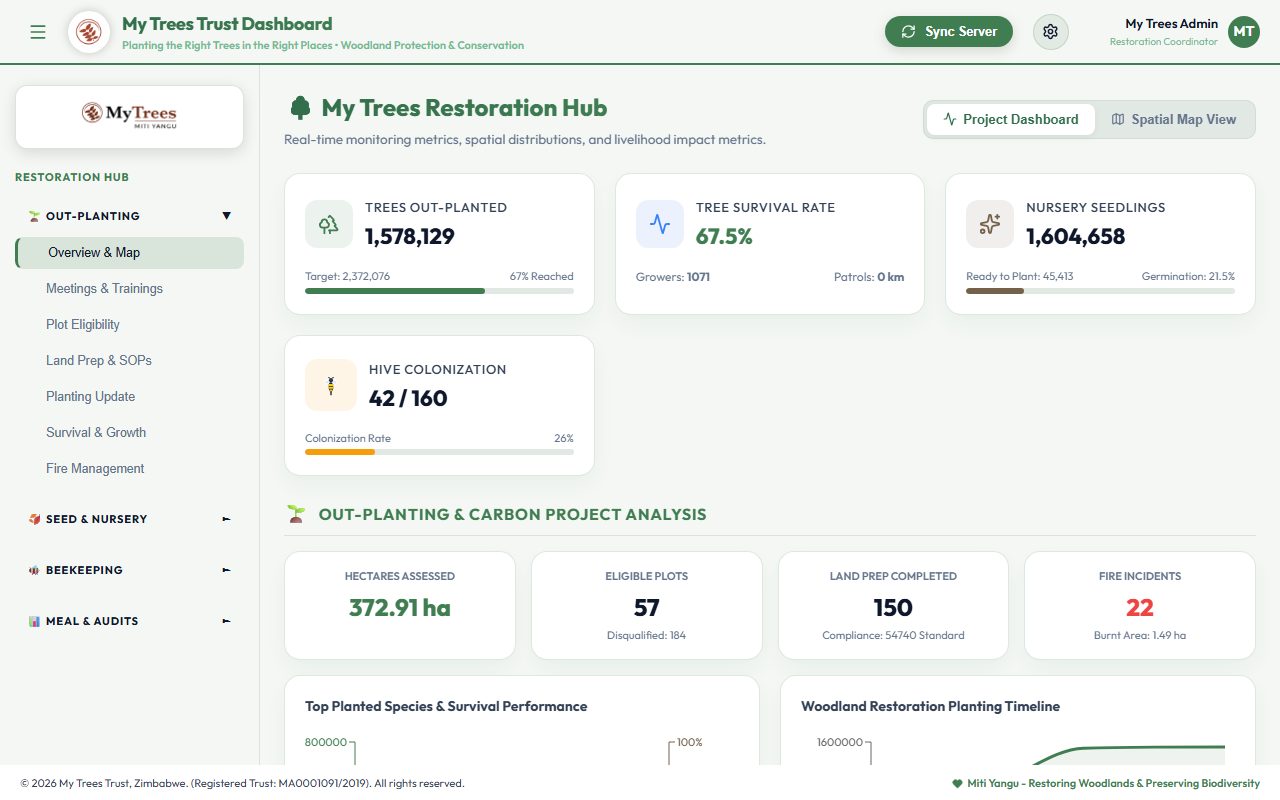Open Planting Update page
The height and width of the screenshot is (800, 1280).
pyautogui.click(x=129, y=397)
